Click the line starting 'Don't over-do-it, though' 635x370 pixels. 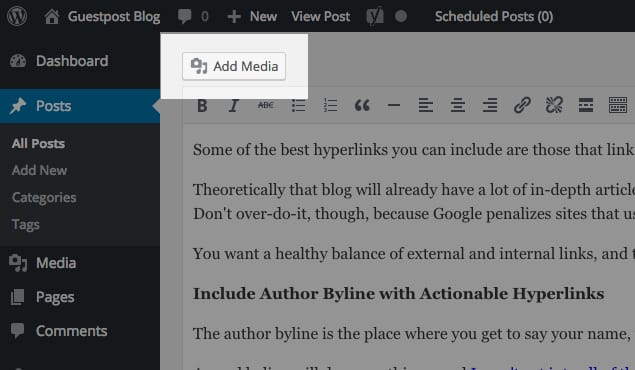pos(414,214)
